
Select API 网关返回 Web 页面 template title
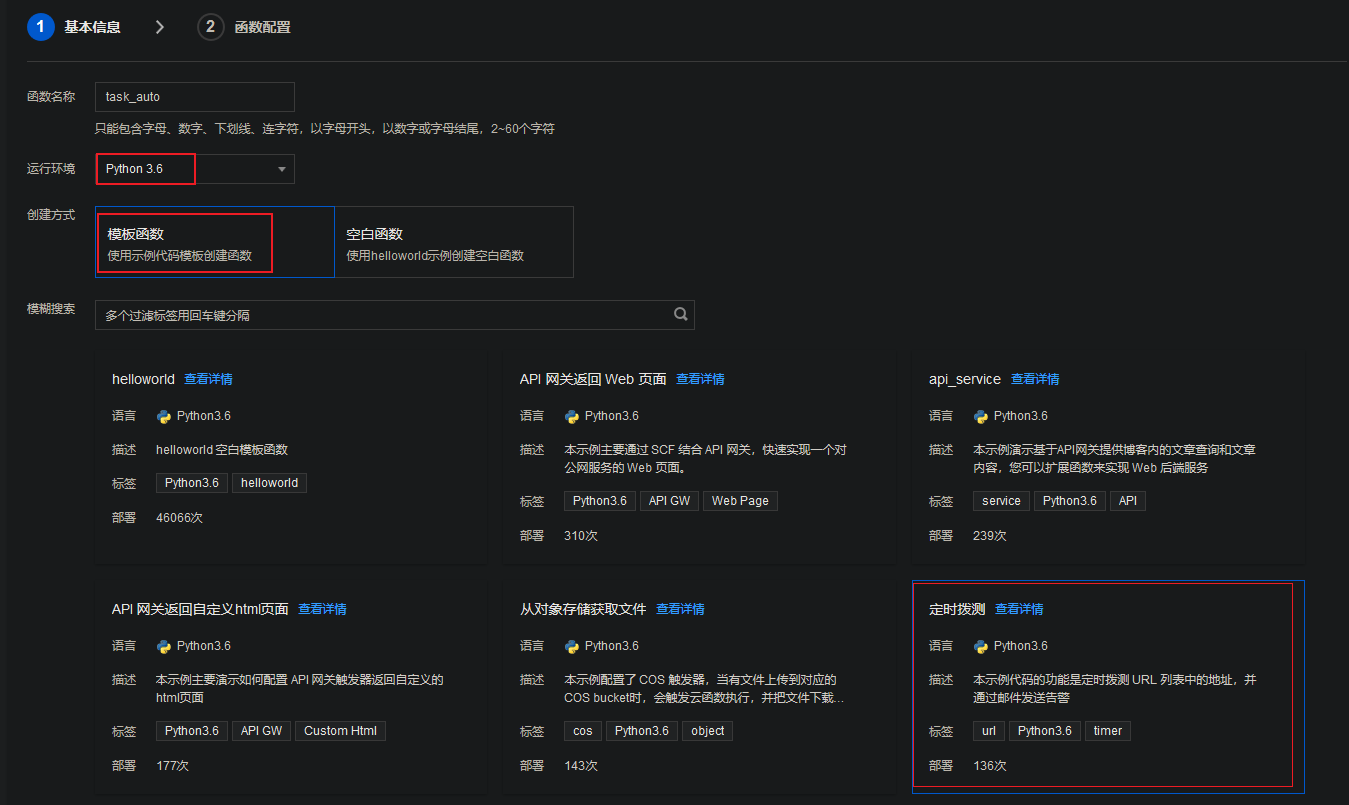(593, 379)
